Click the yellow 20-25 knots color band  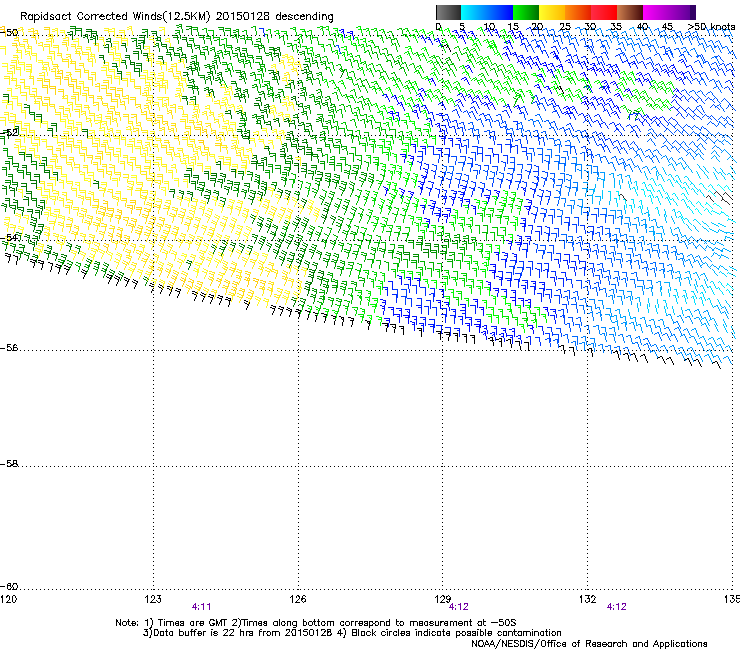(x=552, y=12)
